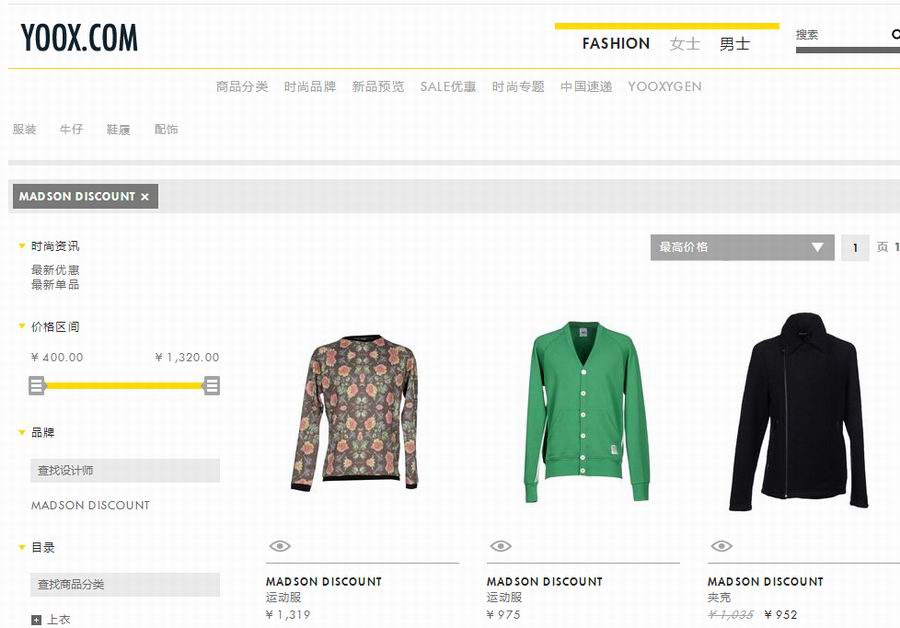Viewport: 900px width, 628px height.
Task: Open the 新品预览 menu
Action: [378, 87]
